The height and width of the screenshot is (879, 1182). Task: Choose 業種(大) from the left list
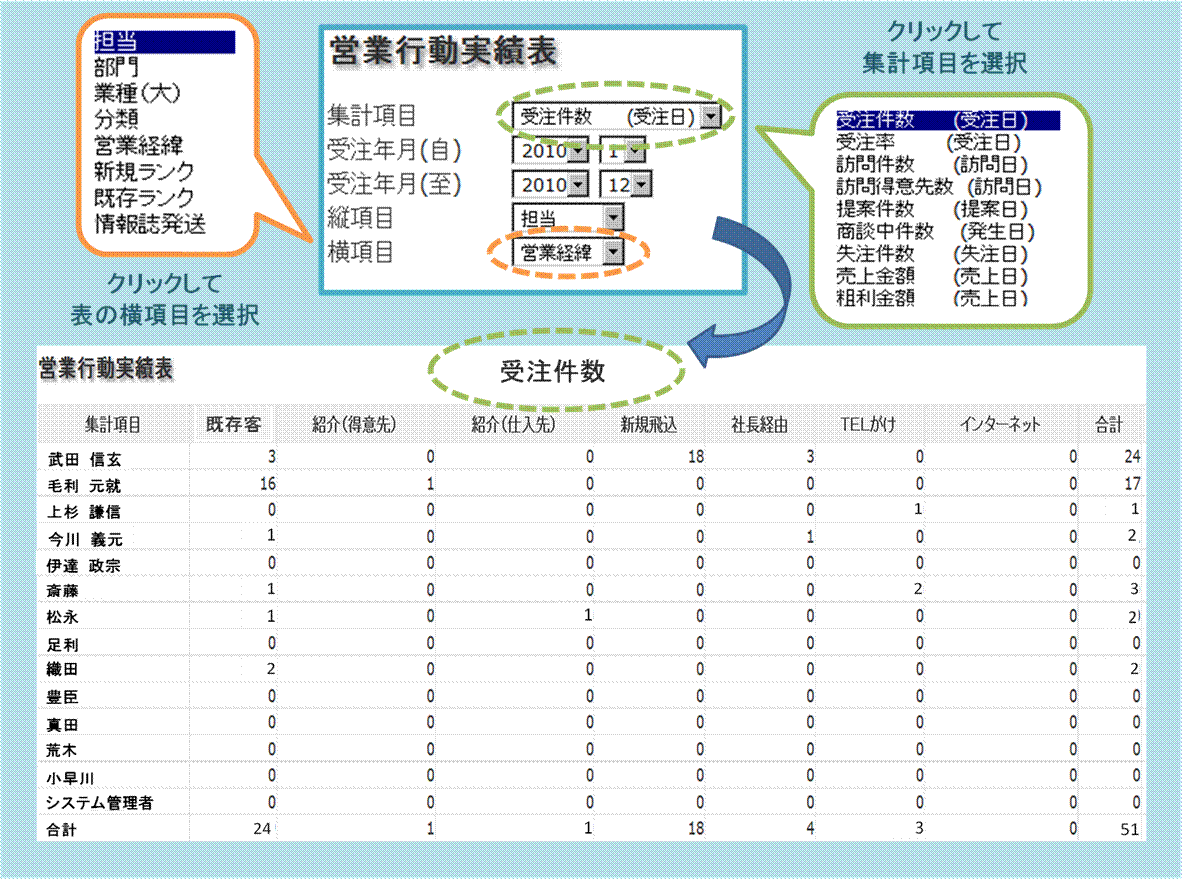(x=137, y=93)
